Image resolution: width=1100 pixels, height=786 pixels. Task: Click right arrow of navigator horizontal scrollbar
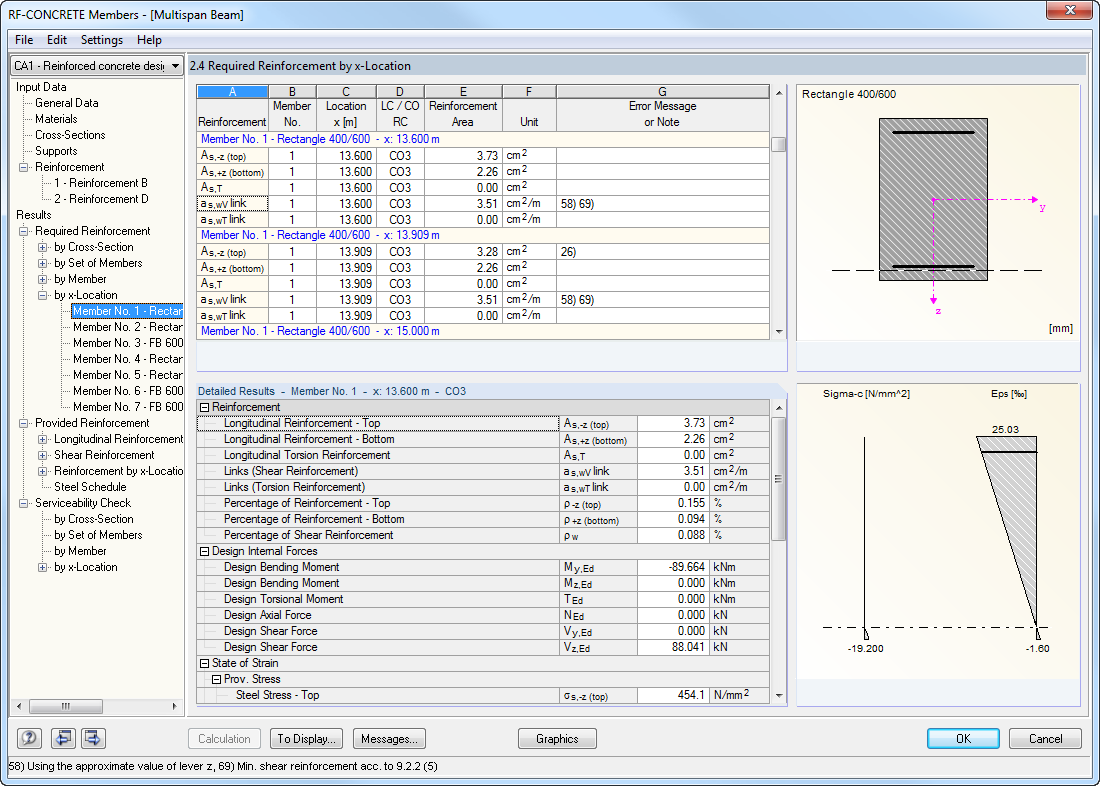tap(175, 706)
